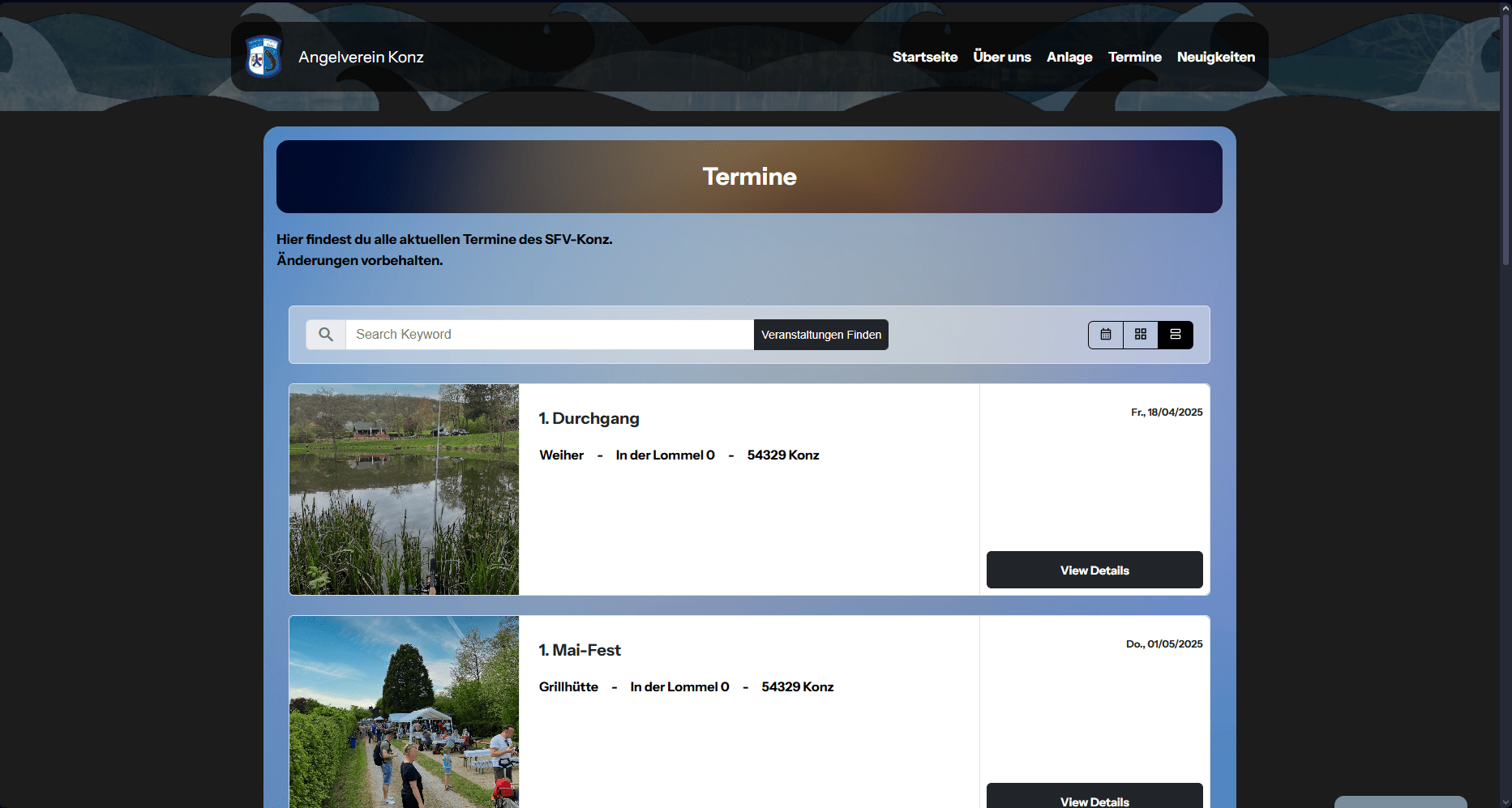Click In der Lommel 0 under 1. Mai-Fest

coord(680,686)
